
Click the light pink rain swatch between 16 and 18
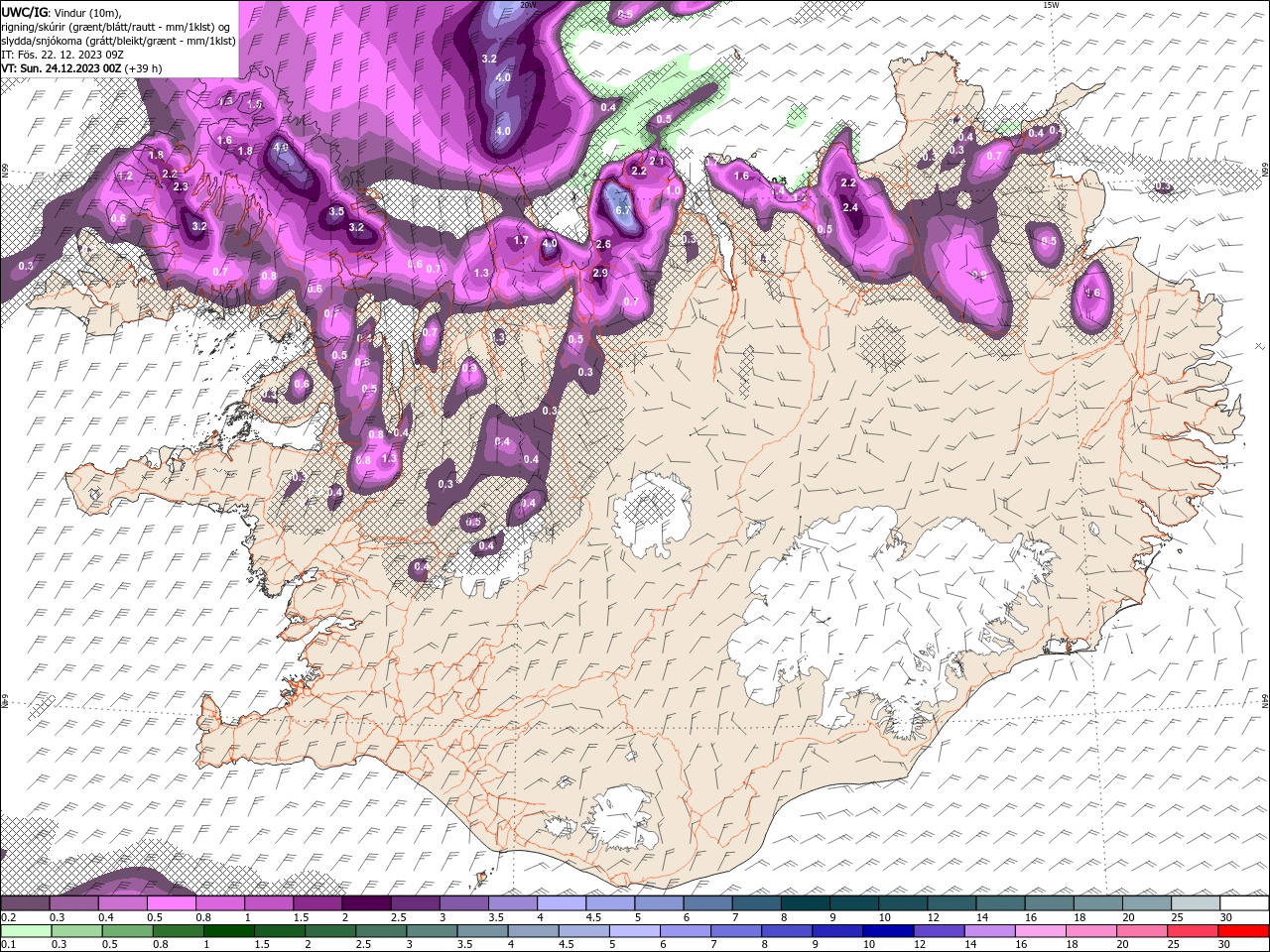(1041, 931)
